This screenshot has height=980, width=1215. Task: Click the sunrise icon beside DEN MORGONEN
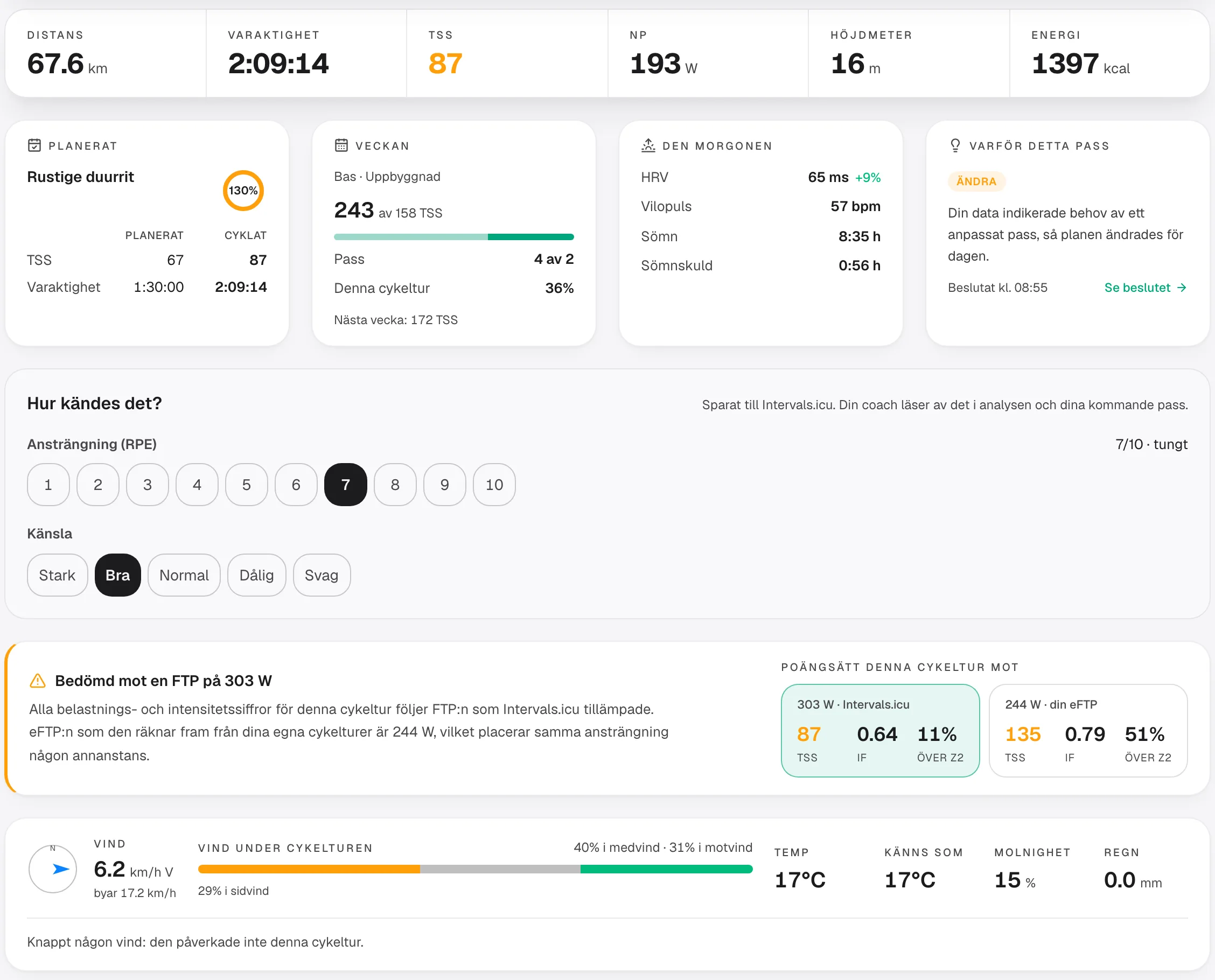coord(648,145)
